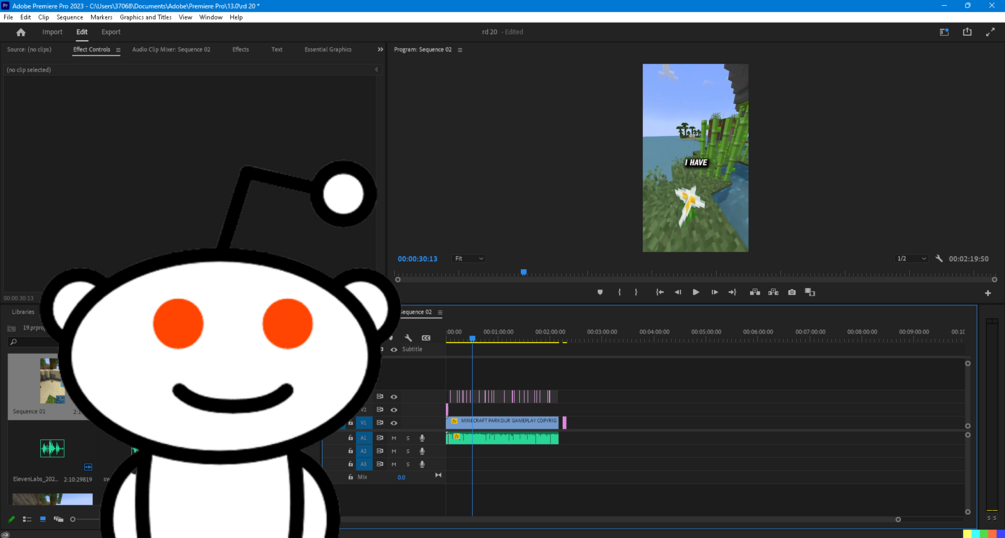1005x538 pixels.
Task: Go to the Import workspace
Action: pyautogui.click(x=53, y=32)
